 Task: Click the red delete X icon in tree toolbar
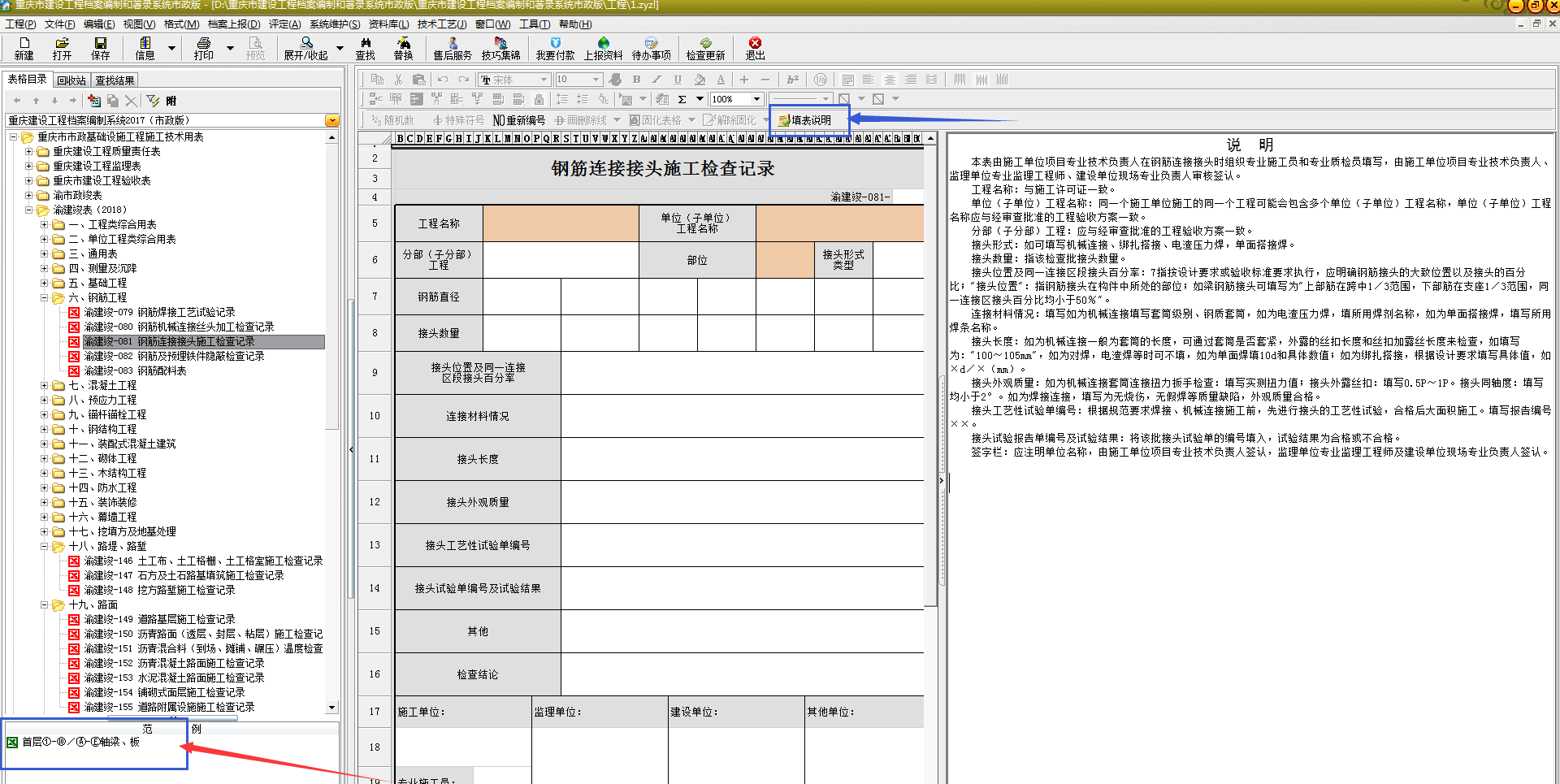pyautogui.click(x=131, y=101)
